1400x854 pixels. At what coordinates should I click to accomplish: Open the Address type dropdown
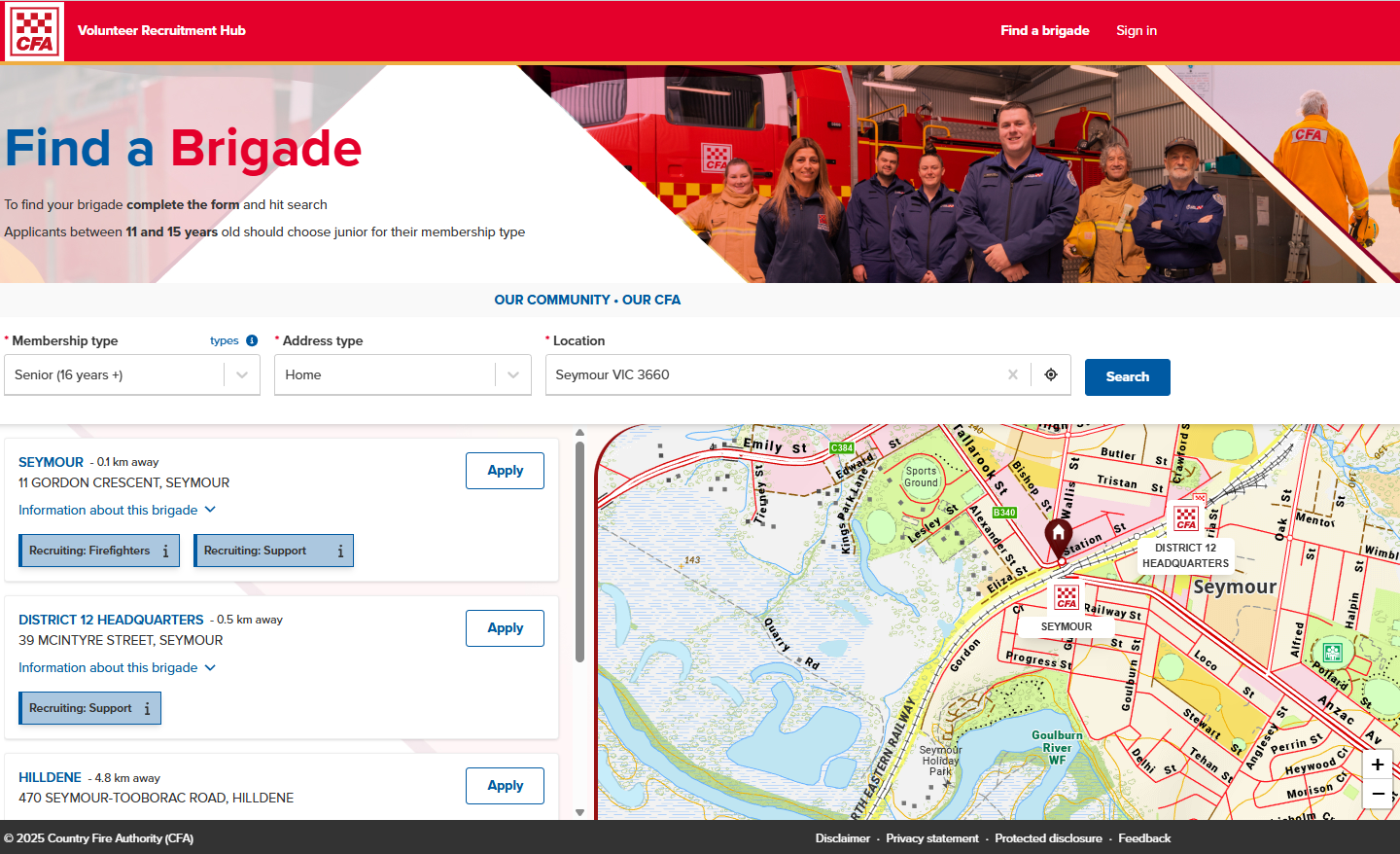tap(403, 375)
